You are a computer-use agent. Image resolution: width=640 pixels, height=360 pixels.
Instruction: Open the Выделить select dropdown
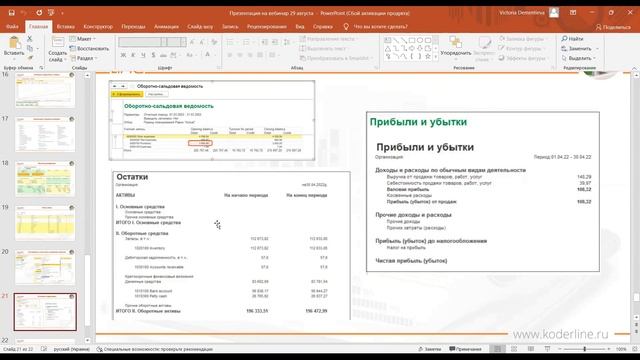point(579,58)
